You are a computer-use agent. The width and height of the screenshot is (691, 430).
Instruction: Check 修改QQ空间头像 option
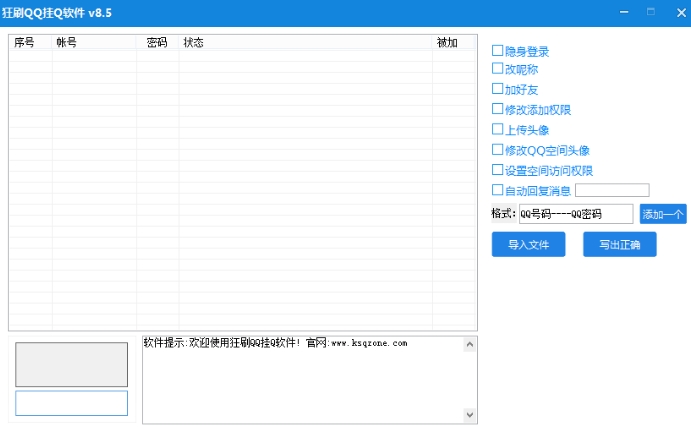coord(497,150)
